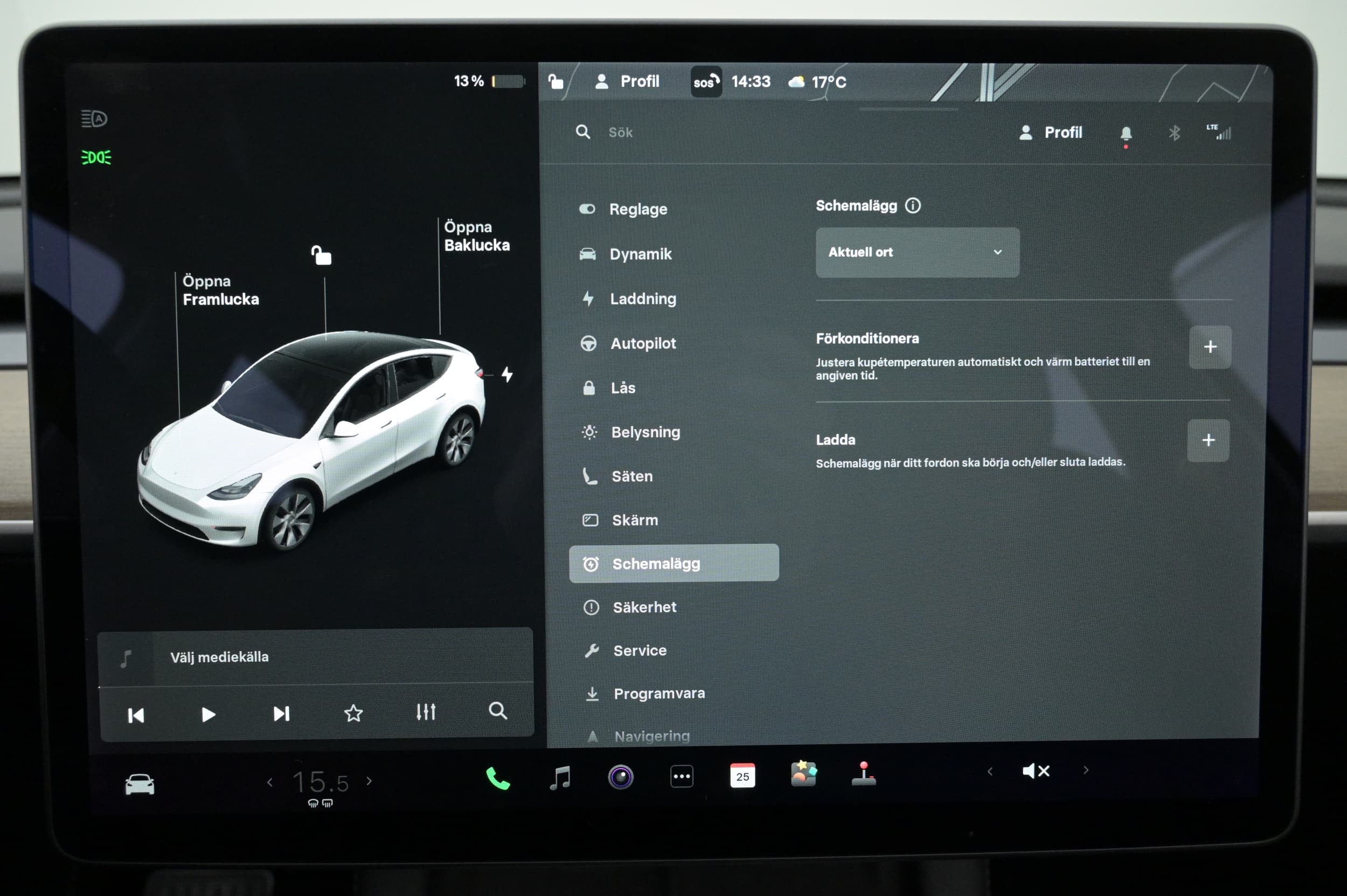Image resolution: width=1347 pixels, height=896 pixels.
Task: Open the Schemalägg info icon
Action: point(913,205)
